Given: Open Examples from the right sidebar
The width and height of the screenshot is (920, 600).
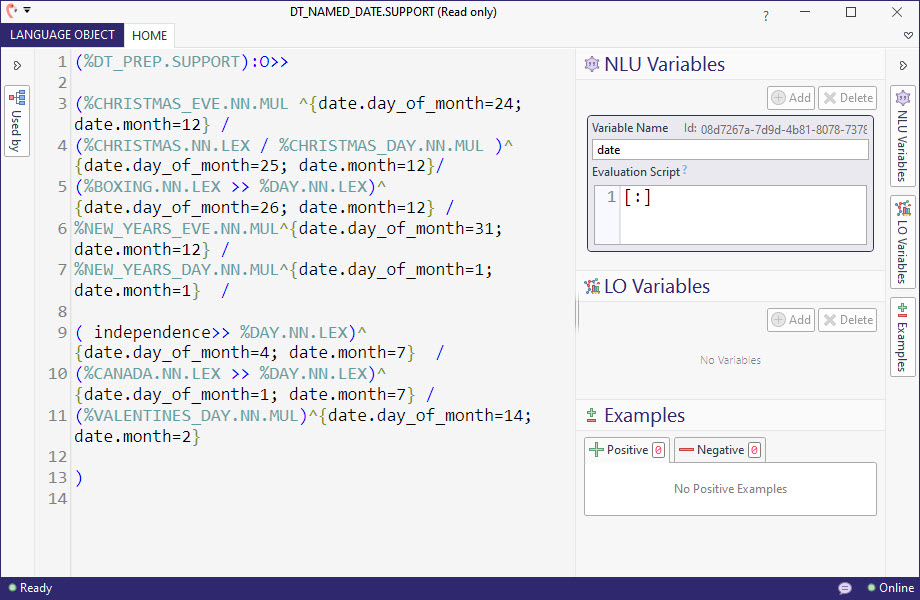Looking at the screenshot, I should [x=903, y=337].
